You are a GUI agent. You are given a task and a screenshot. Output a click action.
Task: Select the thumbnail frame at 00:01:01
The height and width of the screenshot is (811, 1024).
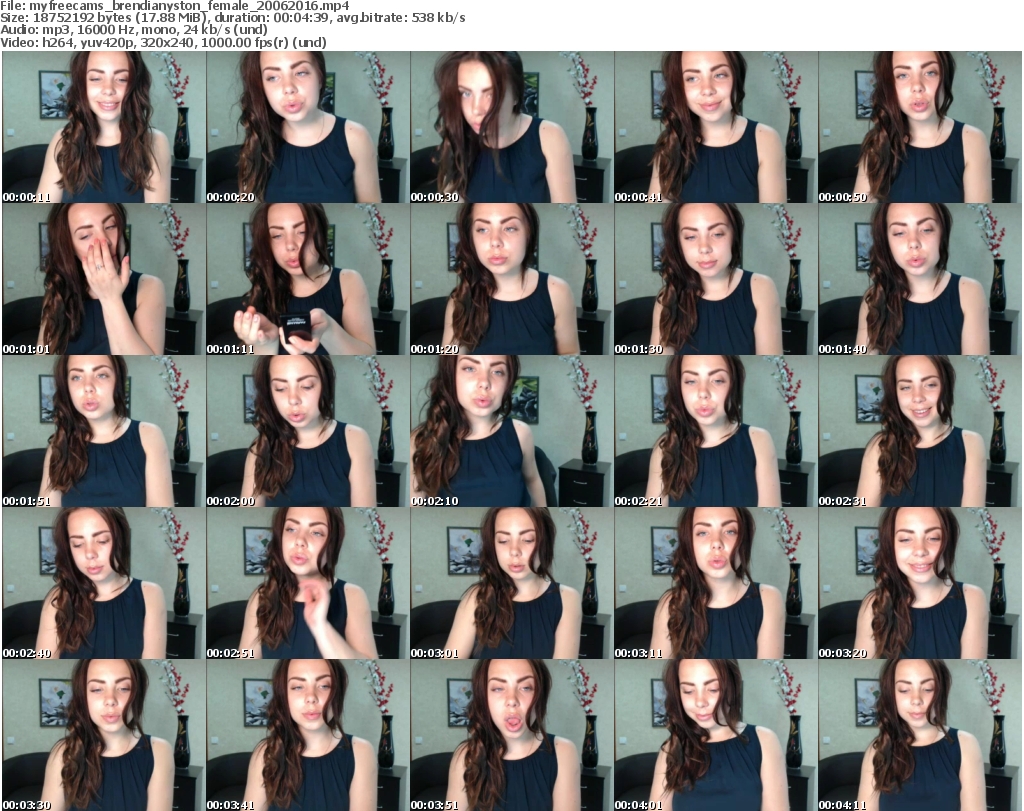pos(104,279)
